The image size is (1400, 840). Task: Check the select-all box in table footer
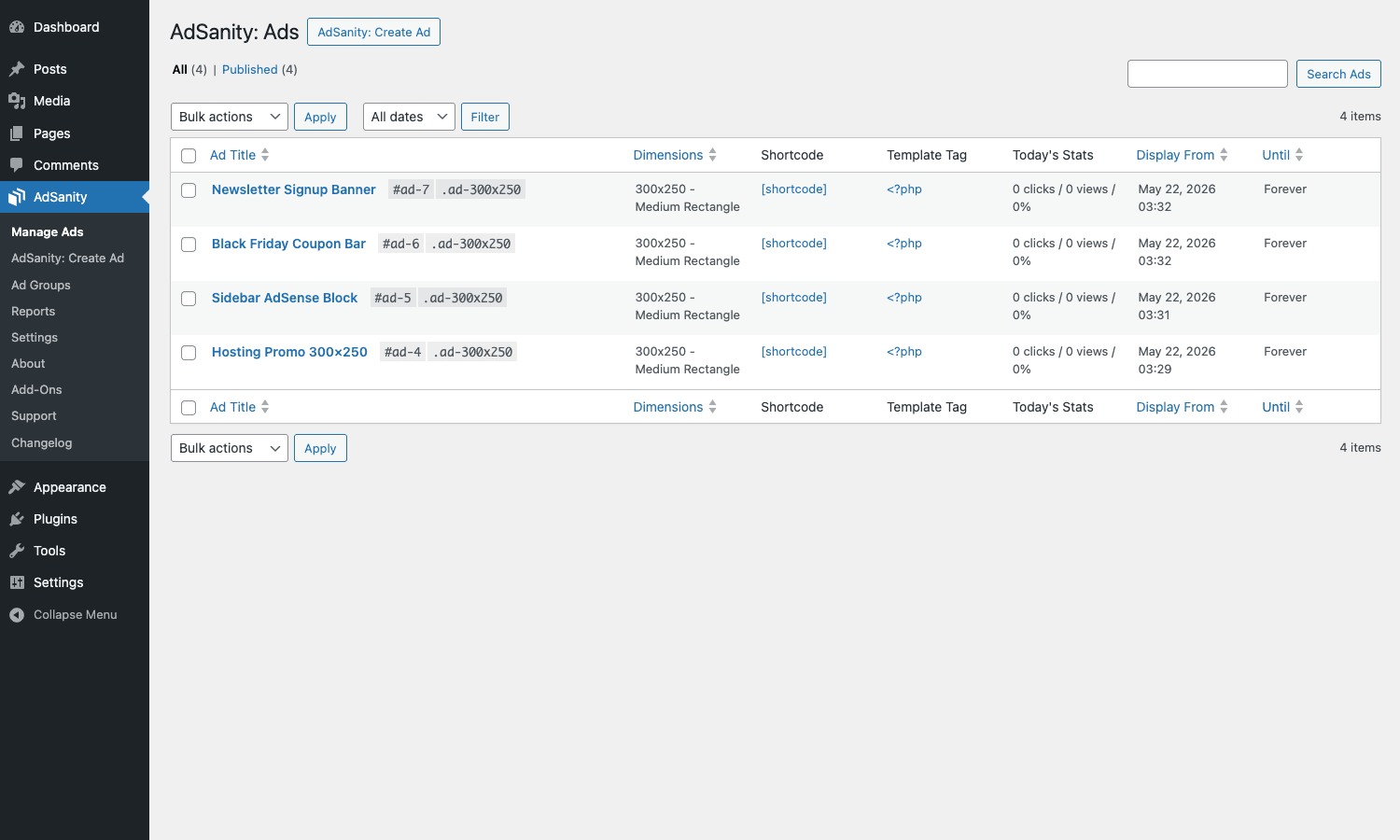tap(189, 408)
